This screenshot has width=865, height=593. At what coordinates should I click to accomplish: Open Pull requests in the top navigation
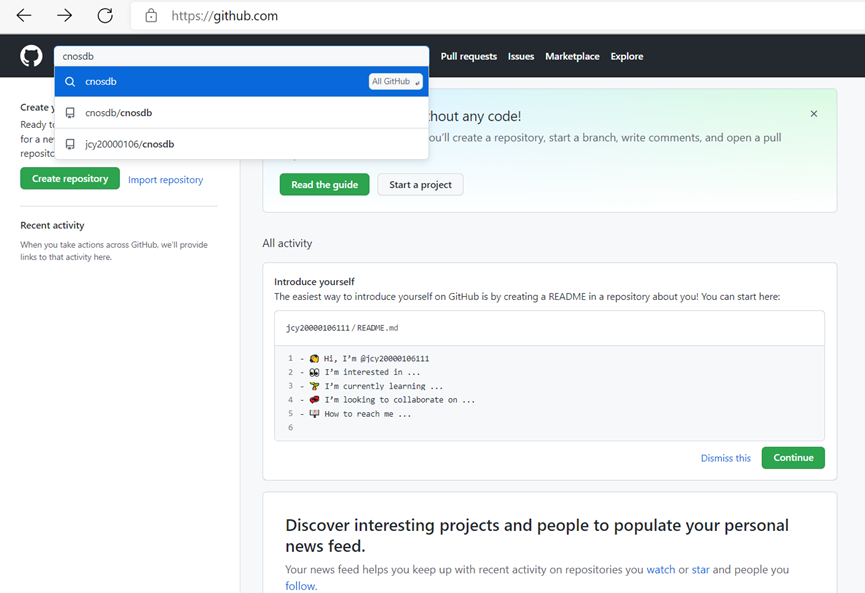[x=469, y=57]
